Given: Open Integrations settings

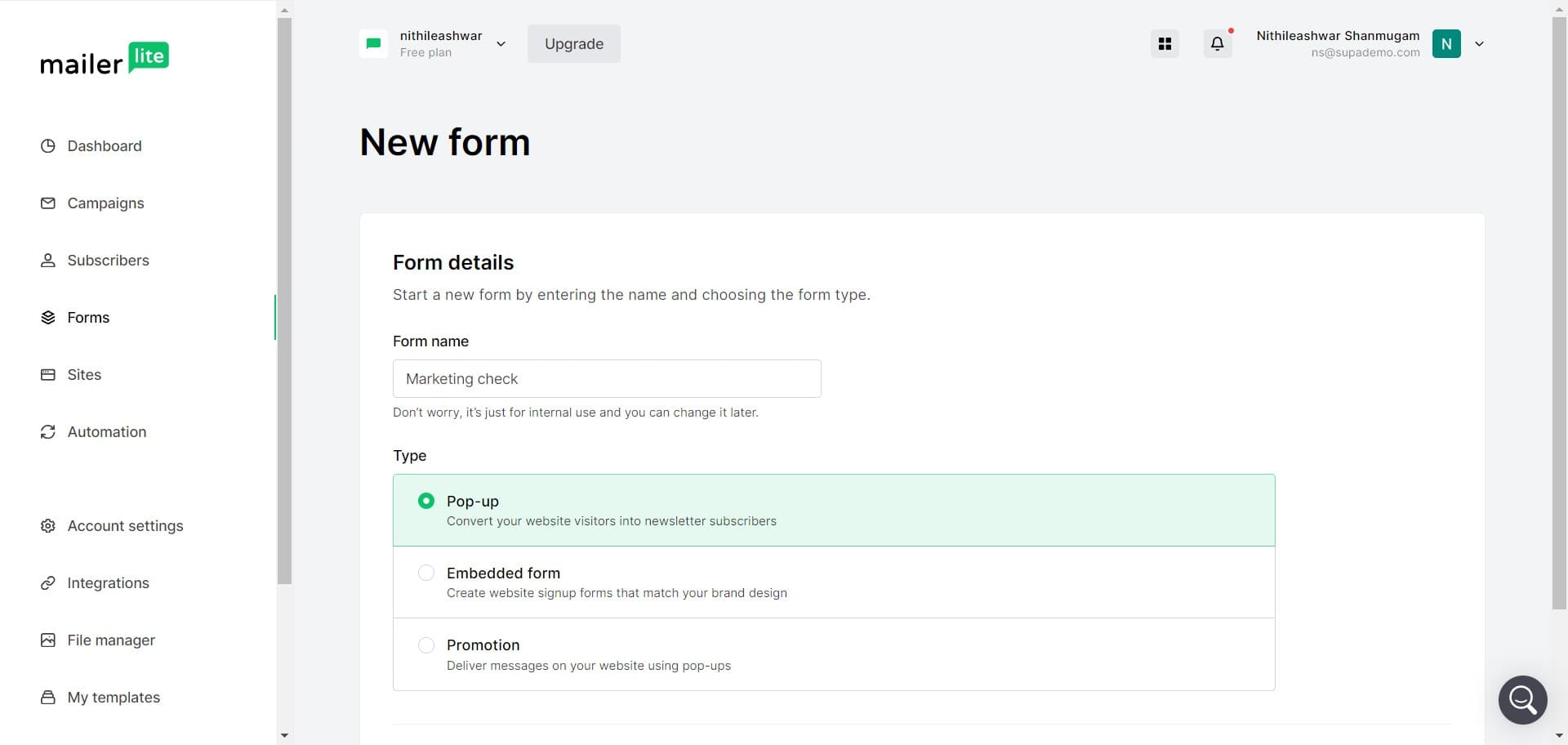Looking at the screenshot, I should click(108, 583).
